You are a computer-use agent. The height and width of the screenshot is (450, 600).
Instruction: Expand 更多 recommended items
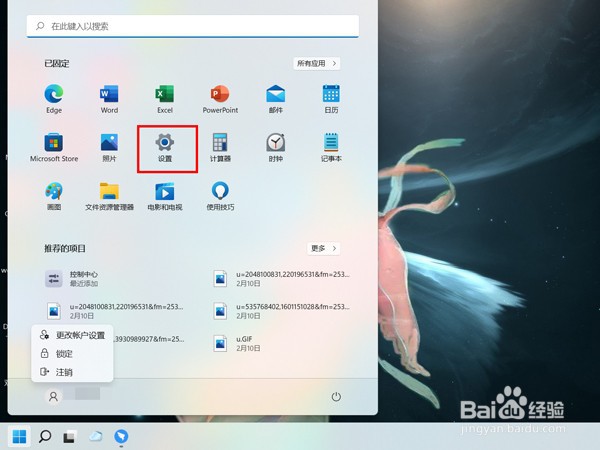pos(323,248)
